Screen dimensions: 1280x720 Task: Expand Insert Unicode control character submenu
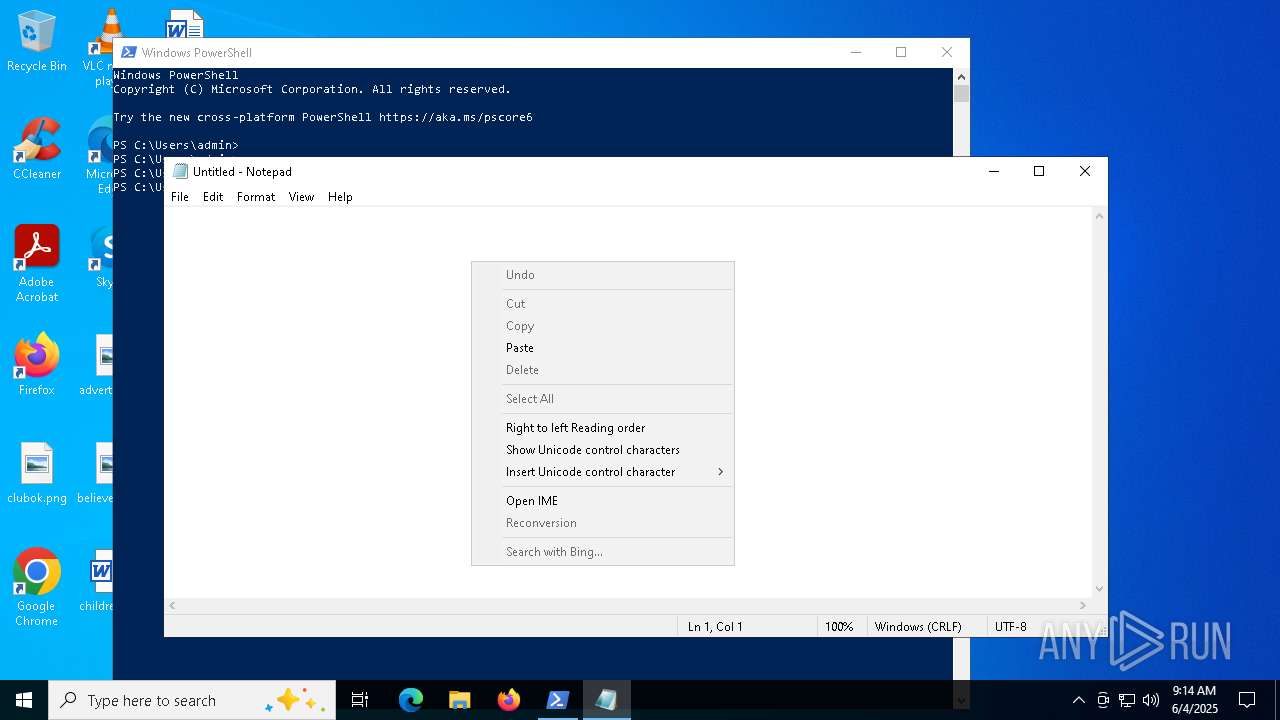[x=603, y=472]
